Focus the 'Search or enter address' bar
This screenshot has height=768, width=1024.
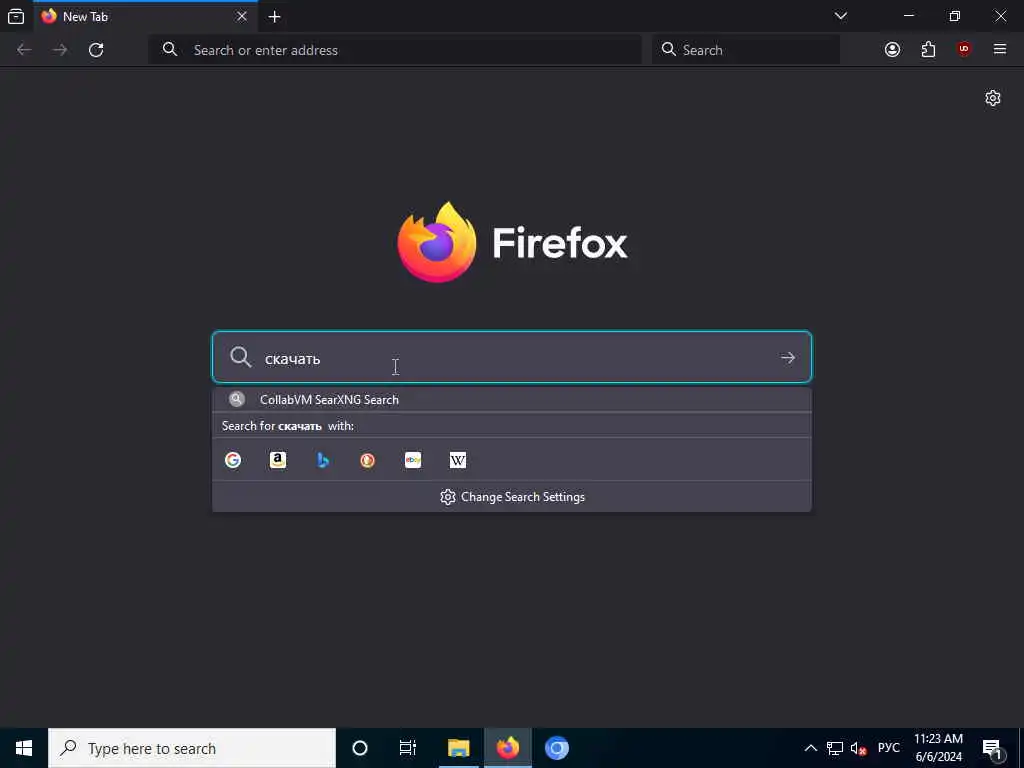[x=395, y=50]
